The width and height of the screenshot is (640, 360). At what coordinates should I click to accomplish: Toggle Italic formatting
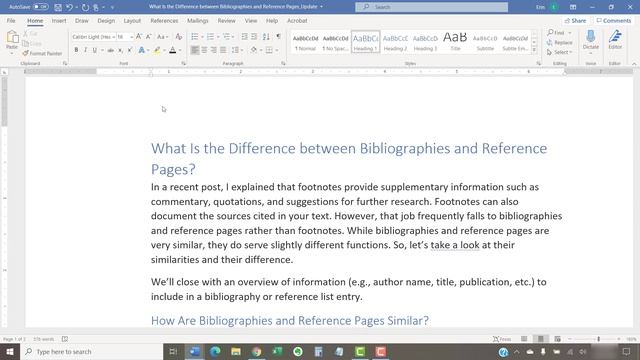(x=85, y=50)
